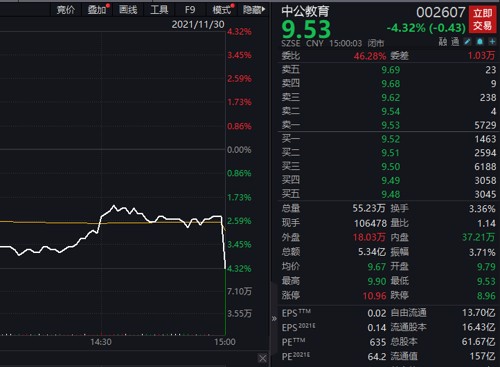Open the F9 deep info view
This screenshot has height=367, width=500.
tap(190, 10)
